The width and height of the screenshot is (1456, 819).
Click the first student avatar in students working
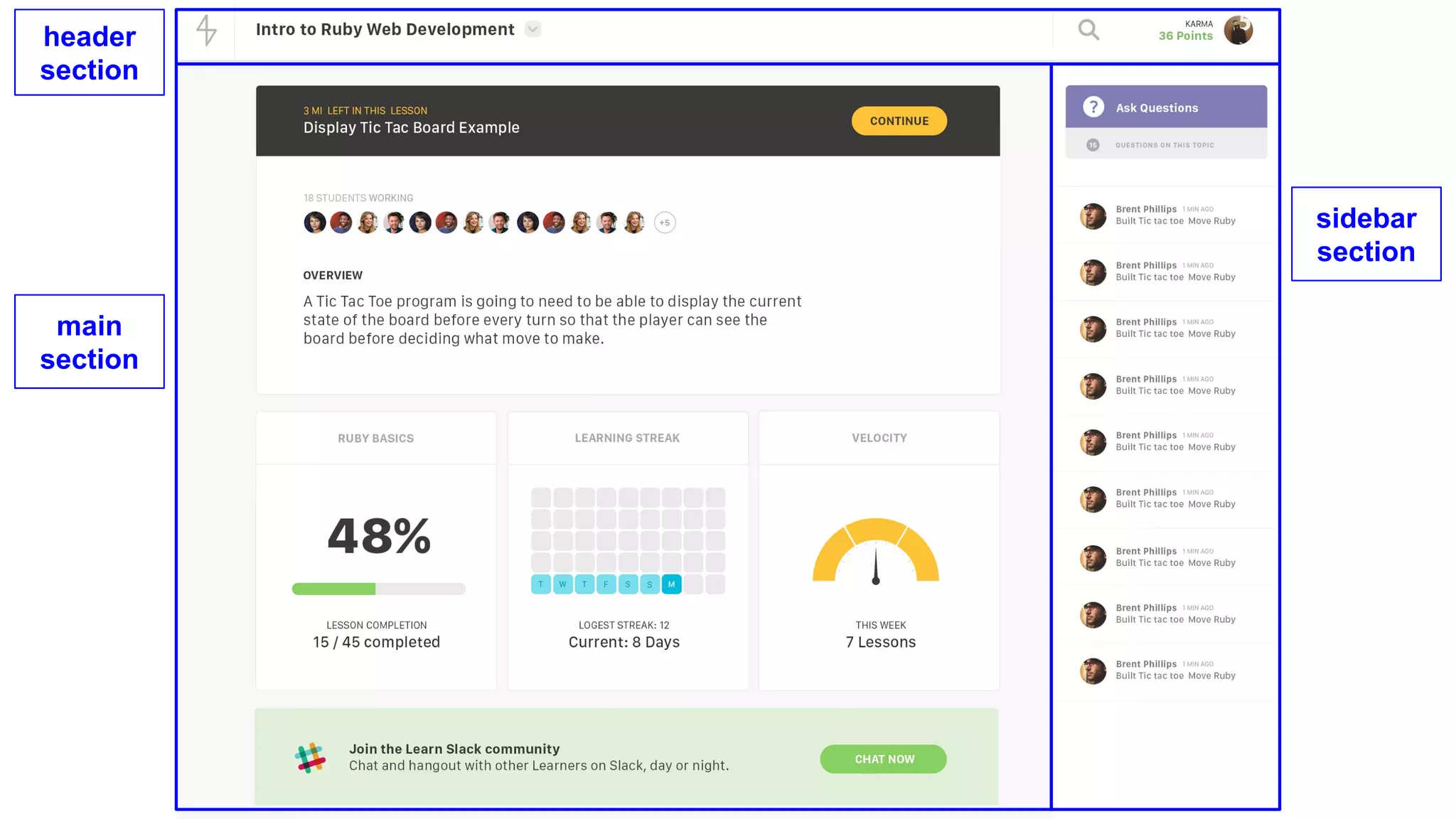315,223
